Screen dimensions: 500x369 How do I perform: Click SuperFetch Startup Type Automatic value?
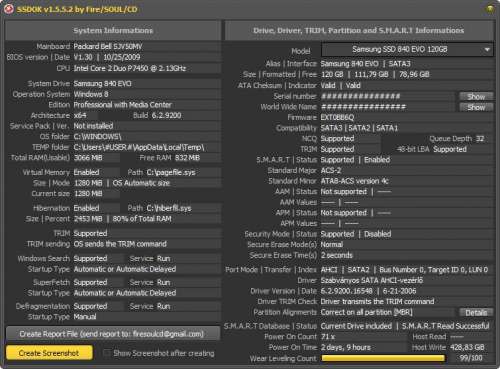point(125,293)
